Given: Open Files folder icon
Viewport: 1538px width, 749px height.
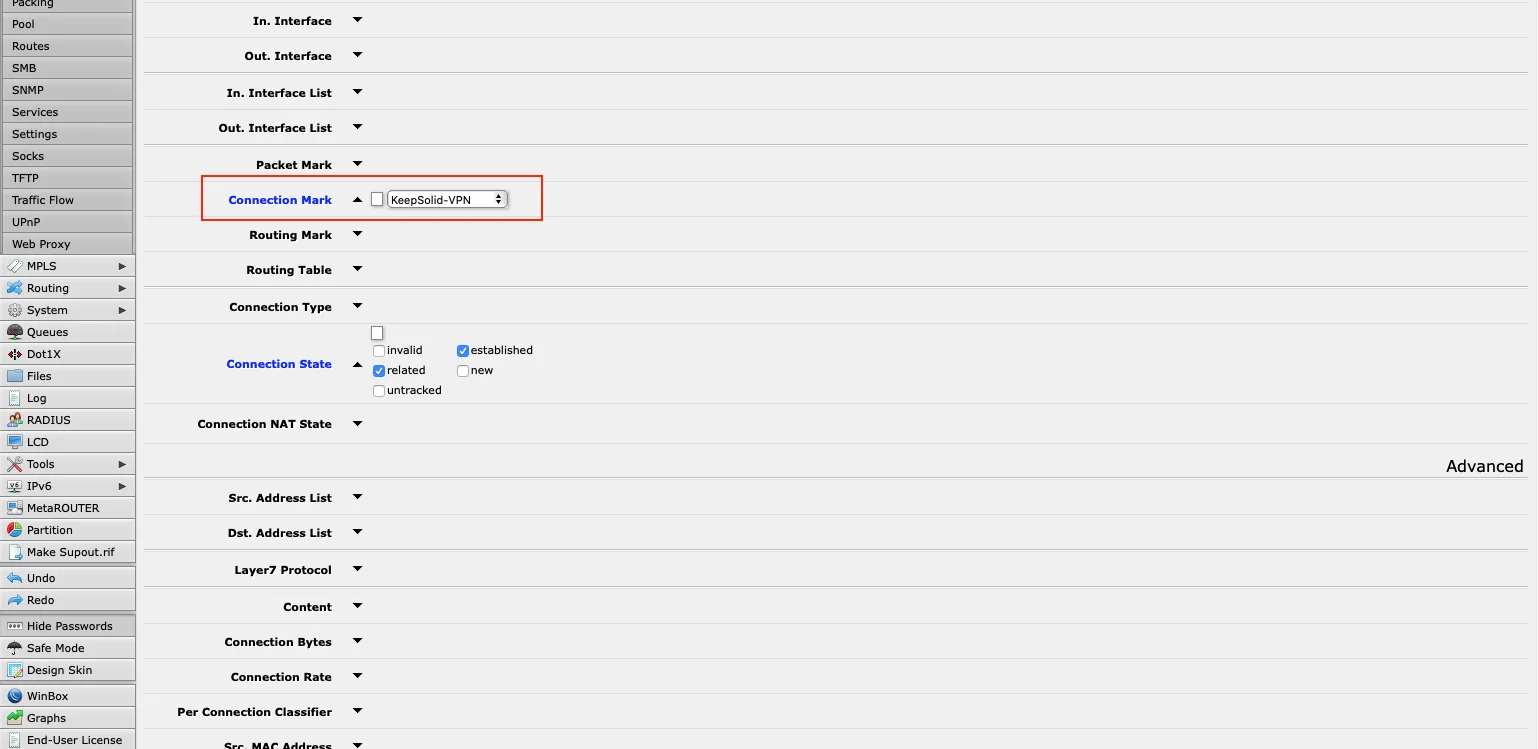Looking at the screenshot, I should (15, 376).
